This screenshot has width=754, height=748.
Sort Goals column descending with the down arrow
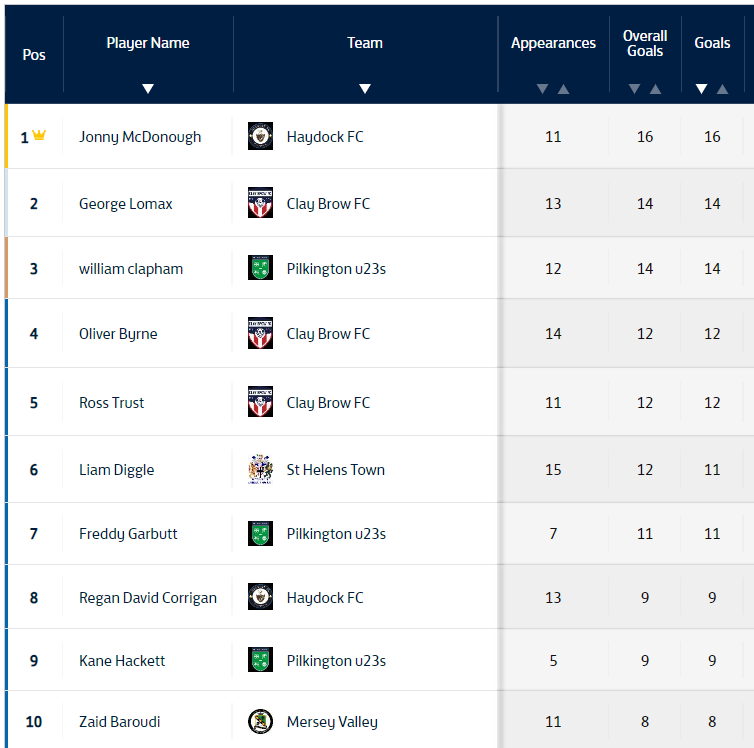click(x=701, y=89)
